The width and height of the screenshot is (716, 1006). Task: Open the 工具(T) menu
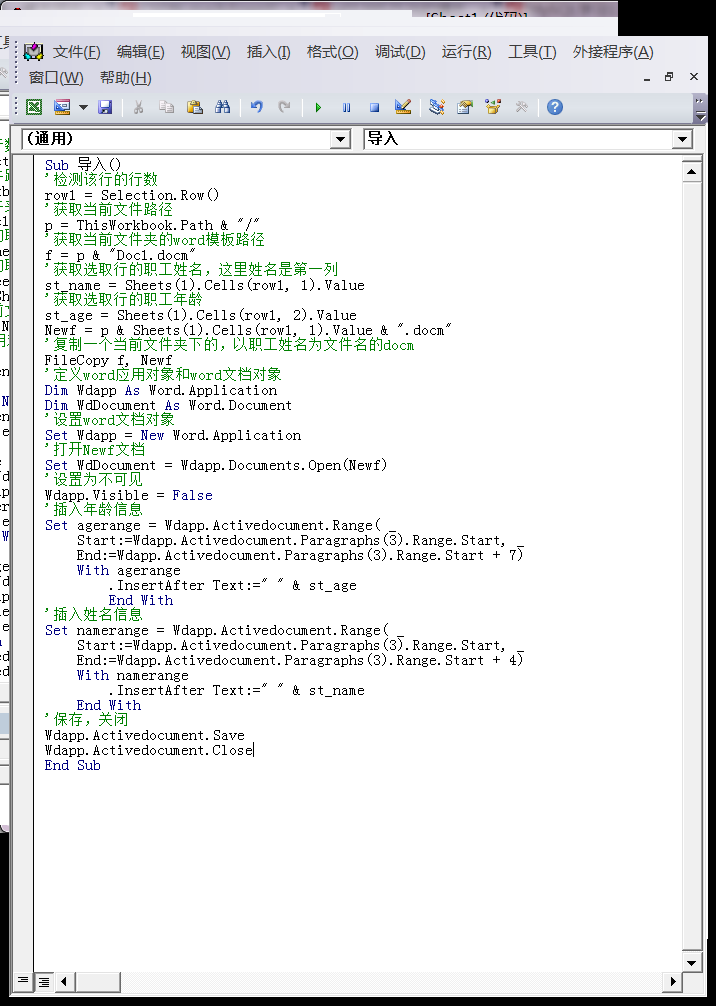click(532, 52)
